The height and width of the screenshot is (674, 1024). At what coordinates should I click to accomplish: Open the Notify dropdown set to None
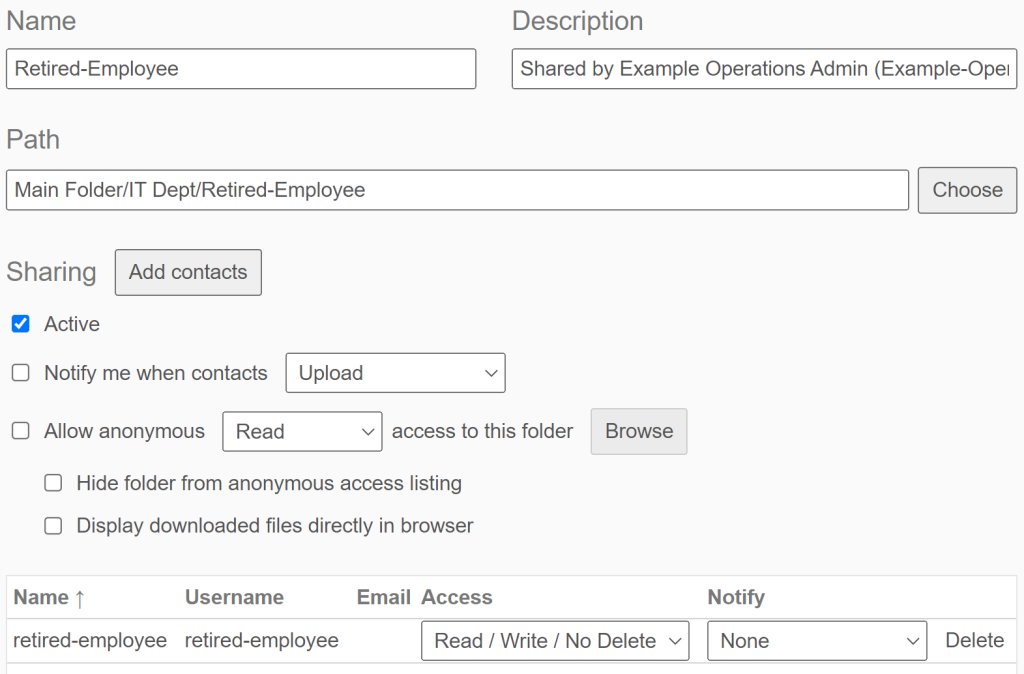point(816,640)
